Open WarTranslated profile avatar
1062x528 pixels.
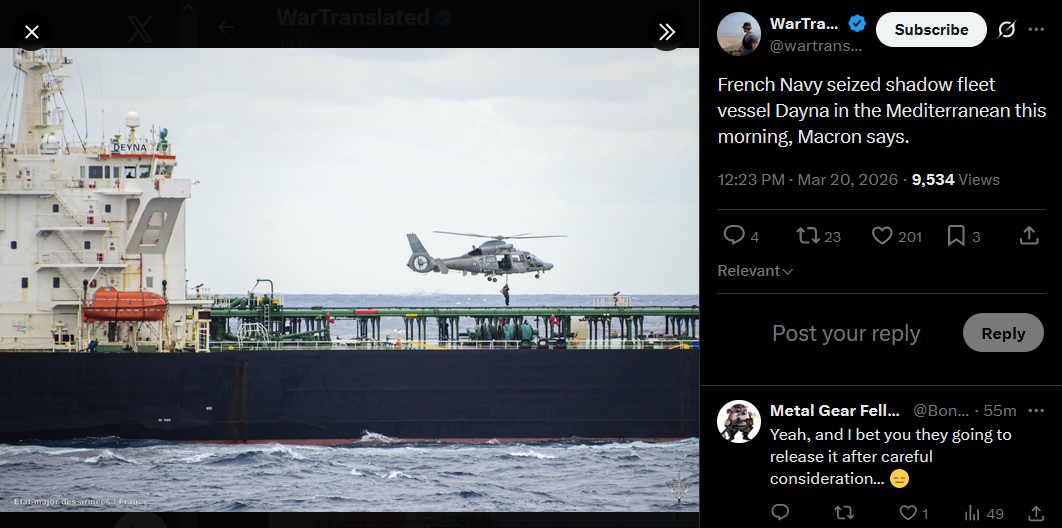pos(739,34)
